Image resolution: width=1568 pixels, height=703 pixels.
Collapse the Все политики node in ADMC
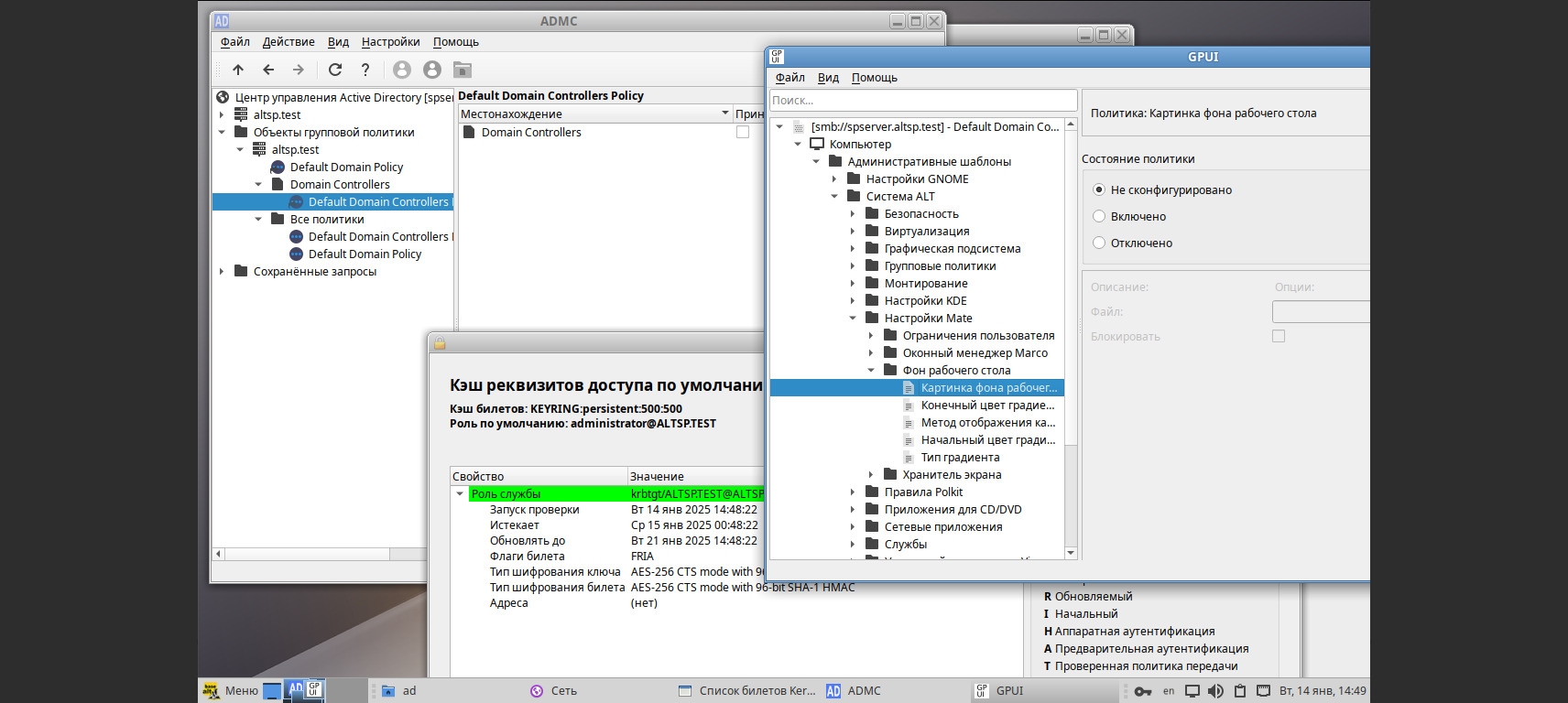pyautogui.click(x=258, y=219)
